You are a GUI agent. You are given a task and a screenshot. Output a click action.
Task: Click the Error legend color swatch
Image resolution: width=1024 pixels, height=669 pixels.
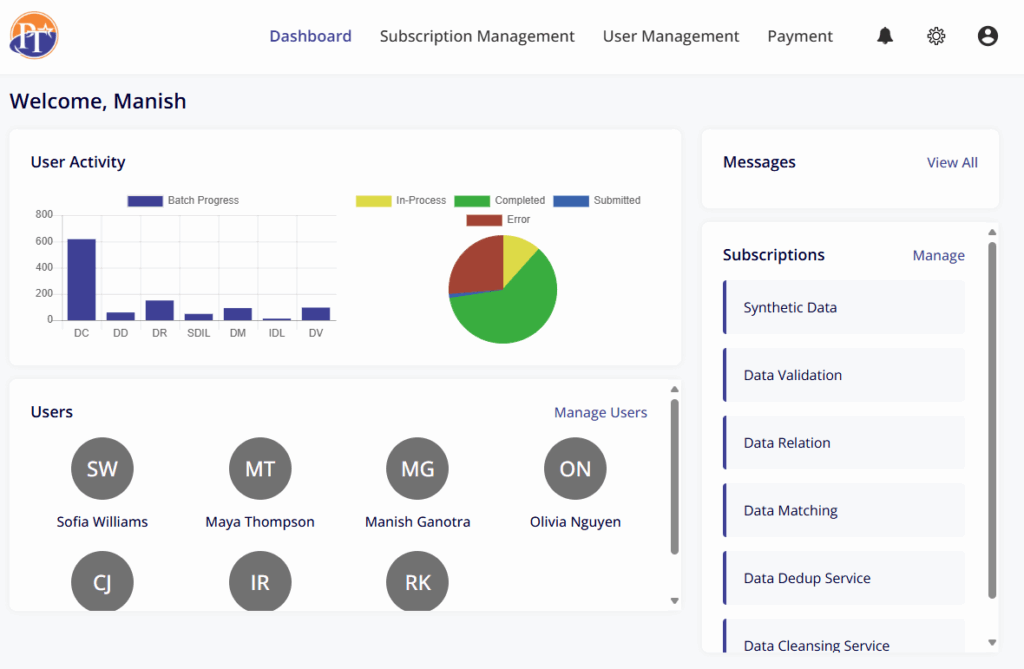tap(484, 219)
